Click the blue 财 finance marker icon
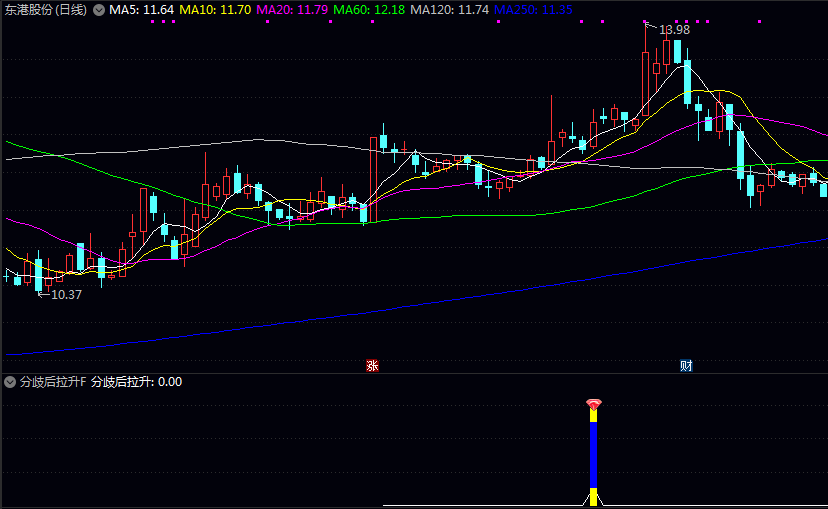828x509 pixels. pos(686,365)
